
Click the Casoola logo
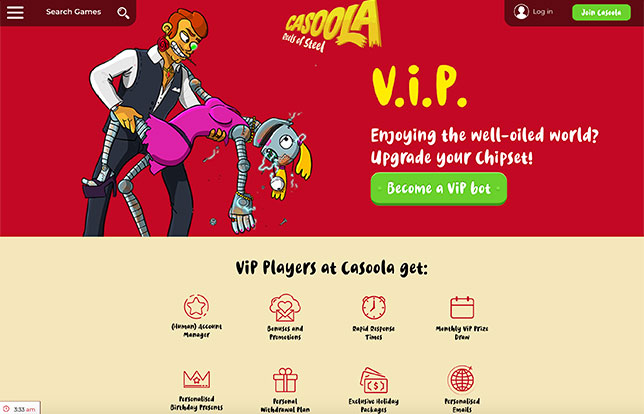[332, 27]
